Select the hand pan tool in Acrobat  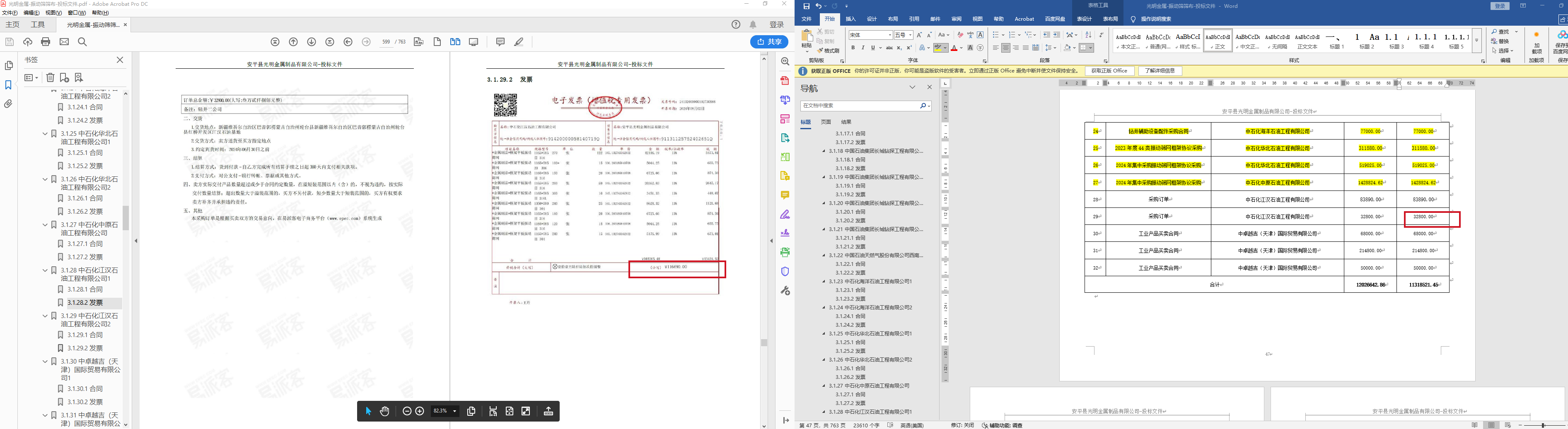(x=385, y=411)
